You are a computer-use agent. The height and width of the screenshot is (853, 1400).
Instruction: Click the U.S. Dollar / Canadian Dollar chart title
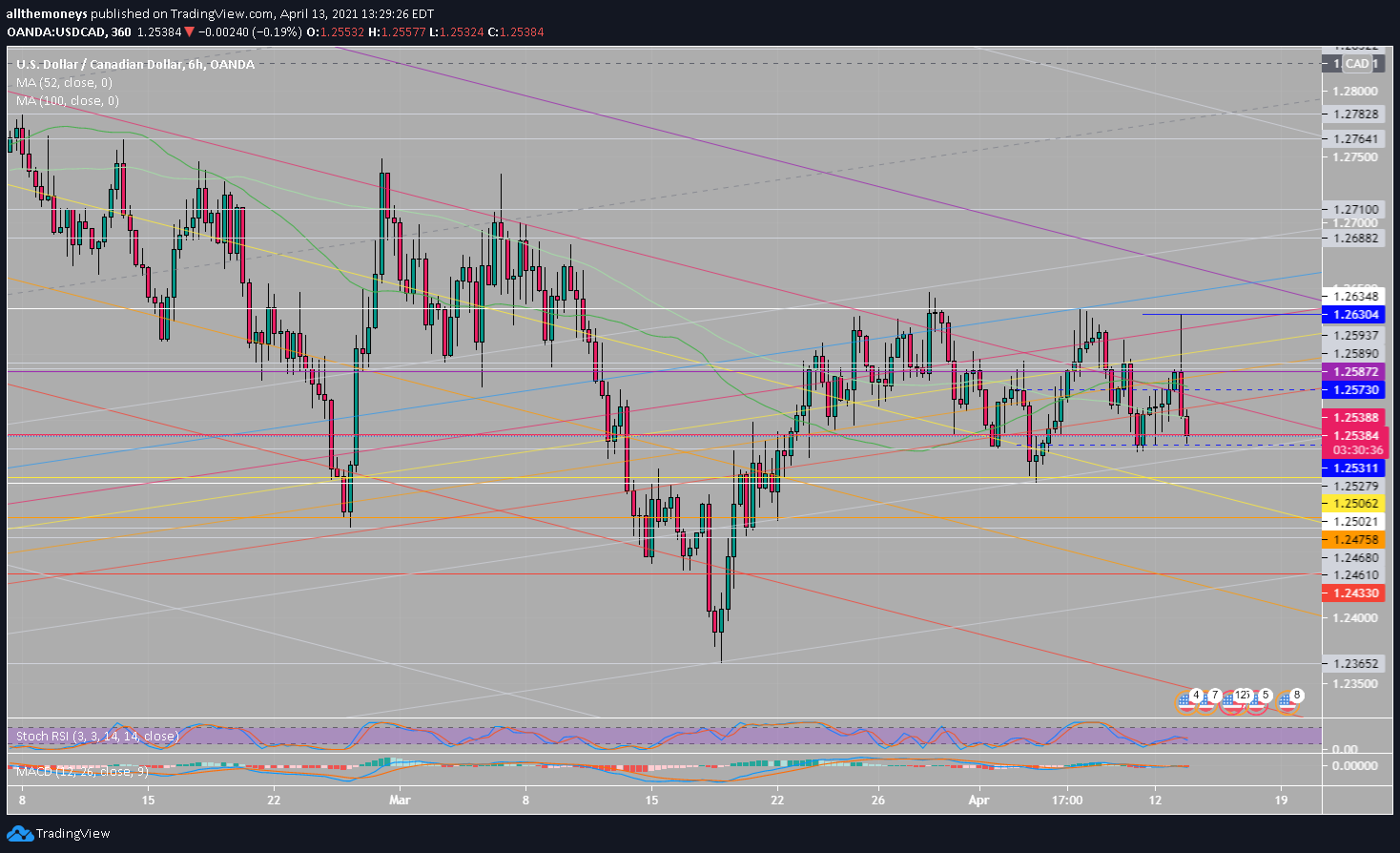click(x=135, y=65)
